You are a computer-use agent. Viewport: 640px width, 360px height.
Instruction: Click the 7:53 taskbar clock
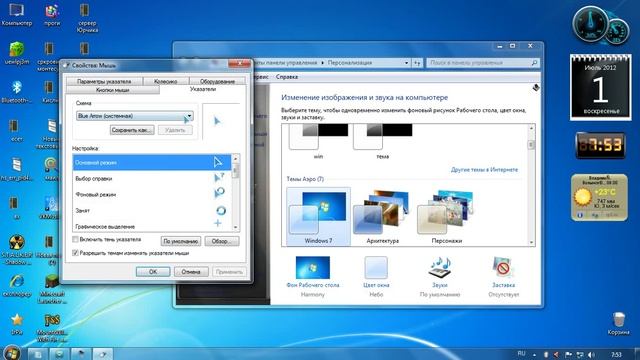[616, 354]
